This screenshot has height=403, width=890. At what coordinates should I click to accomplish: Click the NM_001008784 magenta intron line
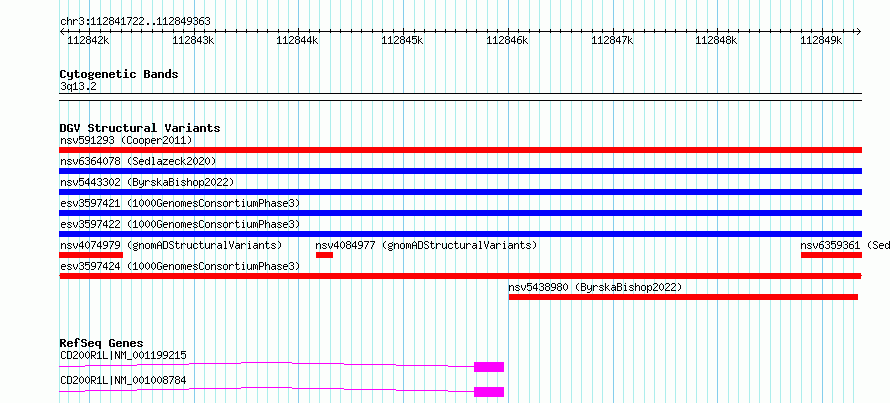click(x=267, y=388)
